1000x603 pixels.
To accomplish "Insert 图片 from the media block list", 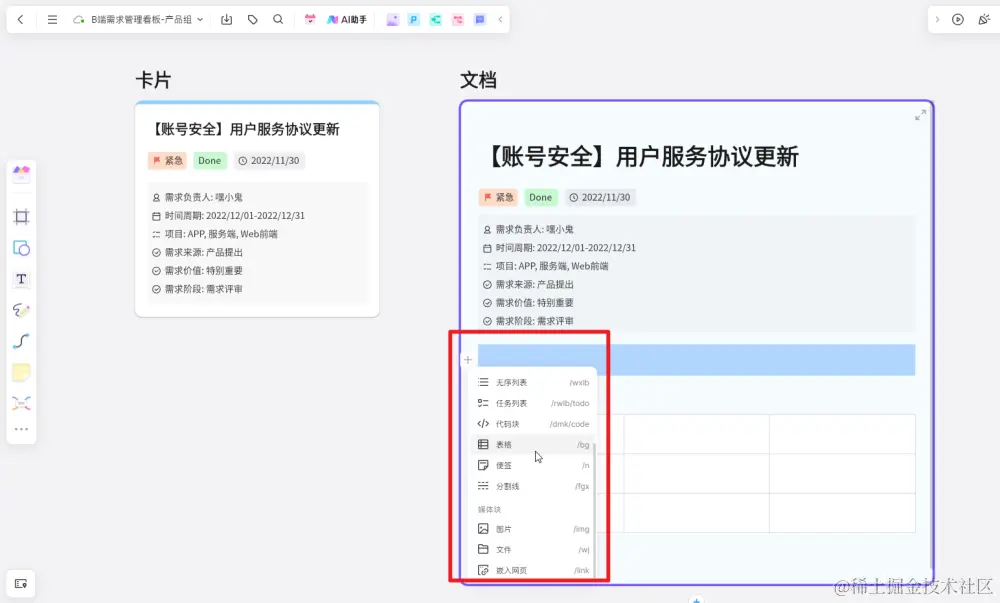I will coord(508,529).
